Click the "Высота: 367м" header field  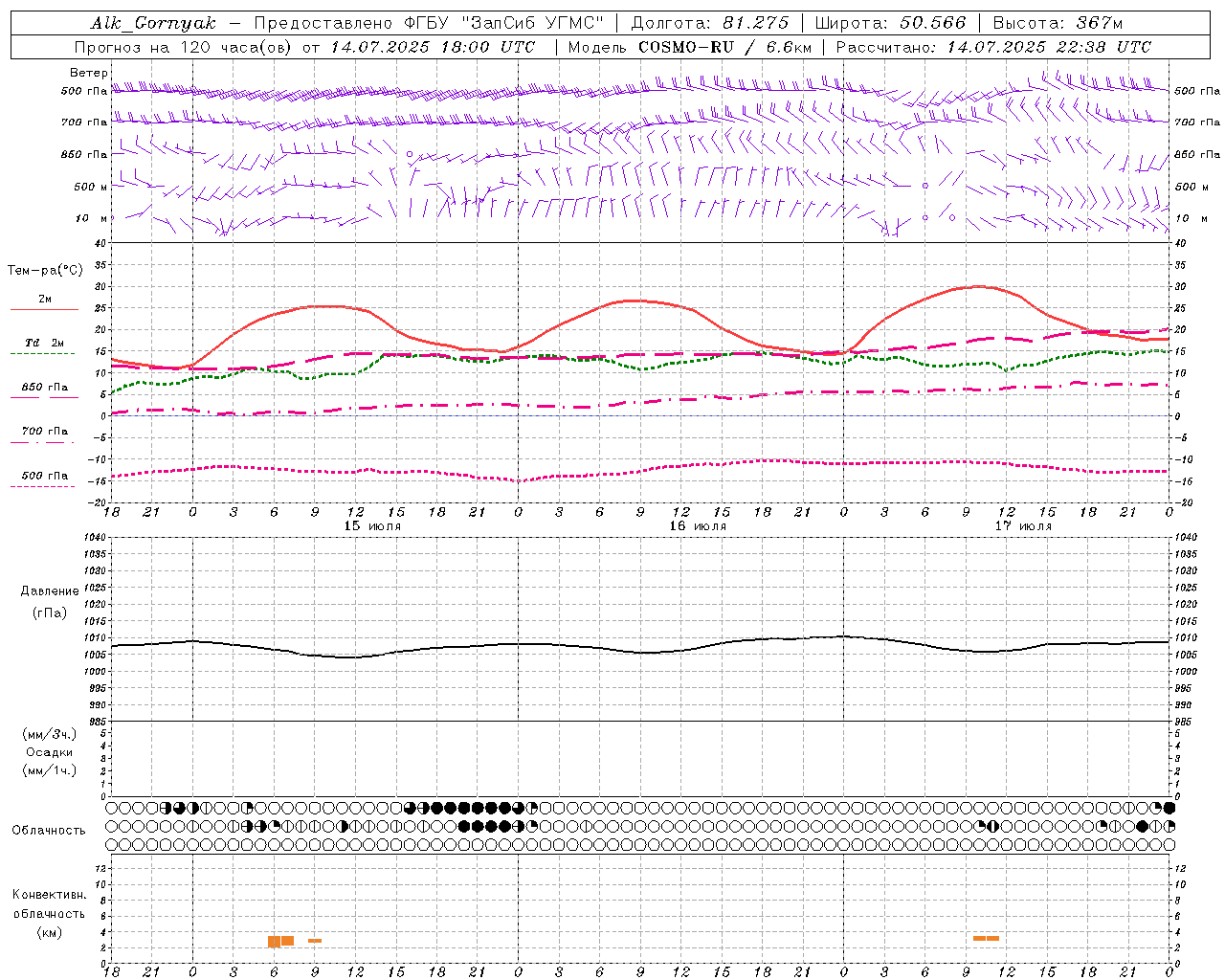(x=1058, y=23)
